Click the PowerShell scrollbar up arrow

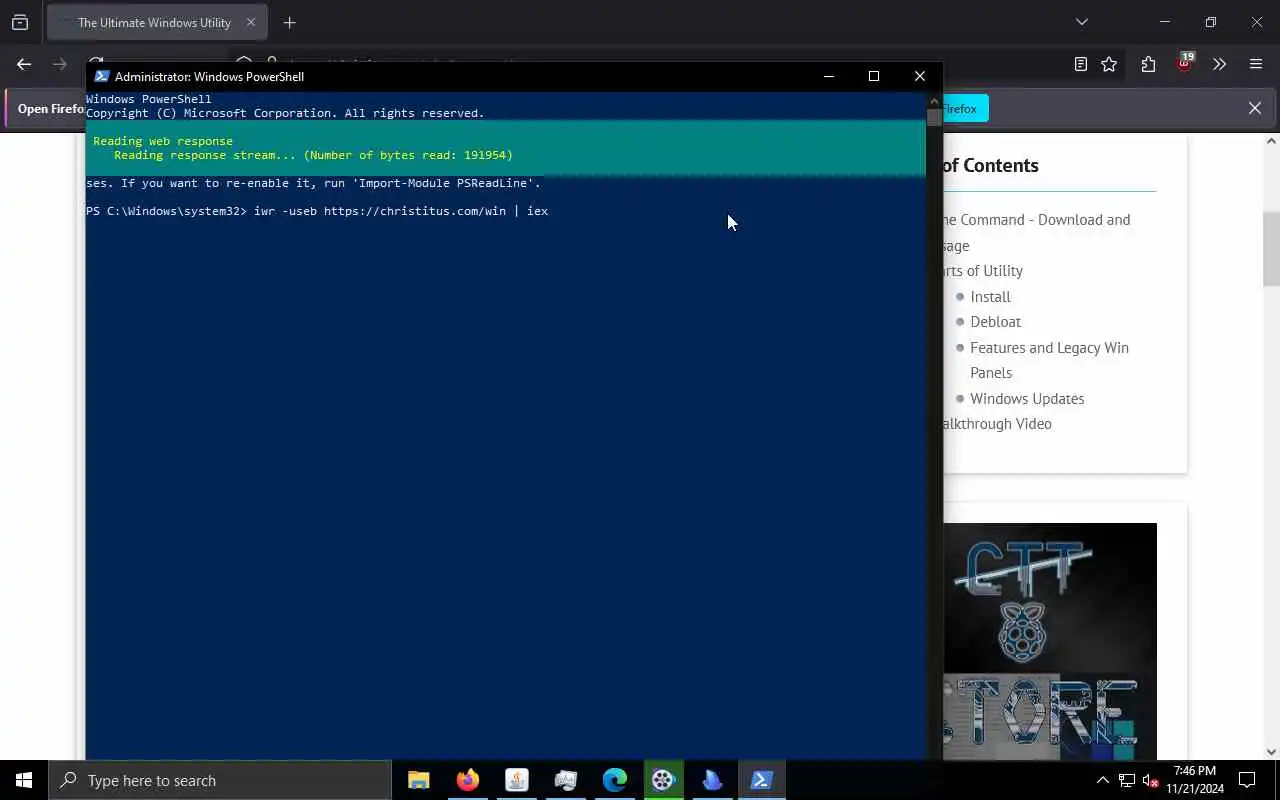tap(934, 100)
